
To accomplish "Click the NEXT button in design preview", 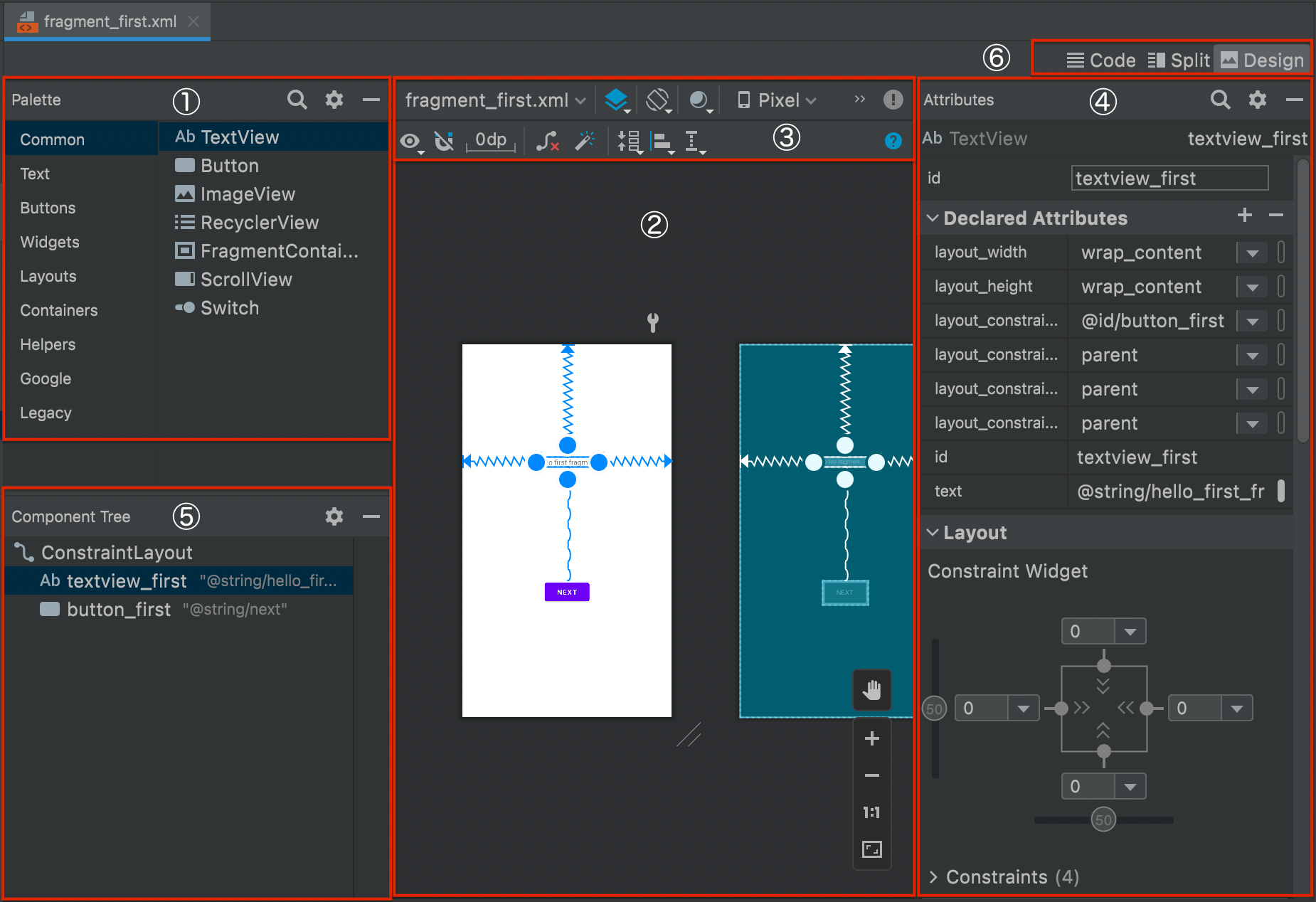I will tap(567, 592).
